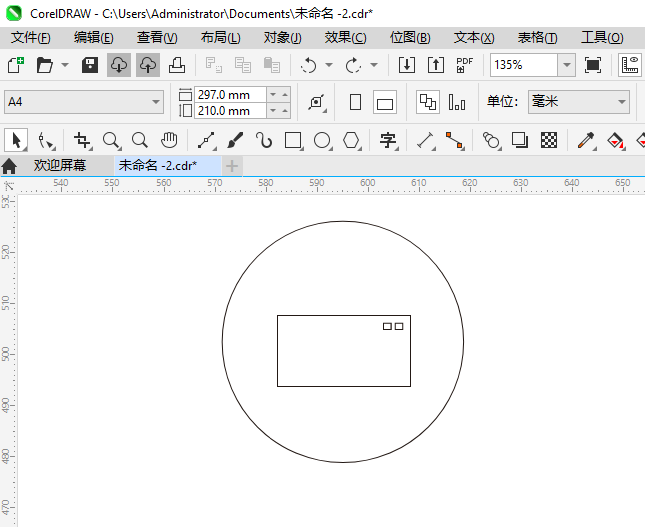Open the 位图(B) menu
645x527 pixels.
tap(410, 38)
